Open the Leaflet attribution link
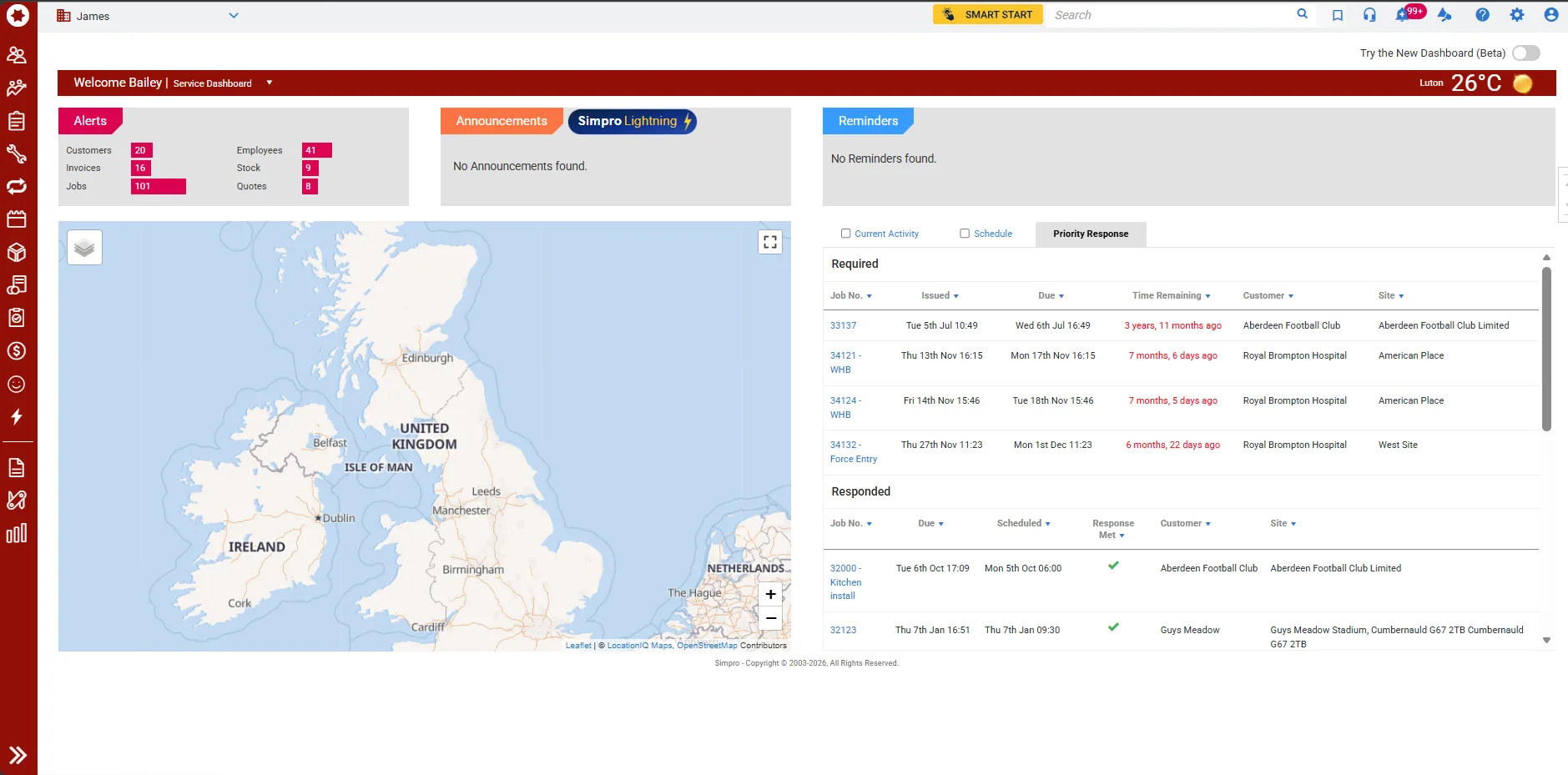 pyautogui.click(x=578, y=646)
